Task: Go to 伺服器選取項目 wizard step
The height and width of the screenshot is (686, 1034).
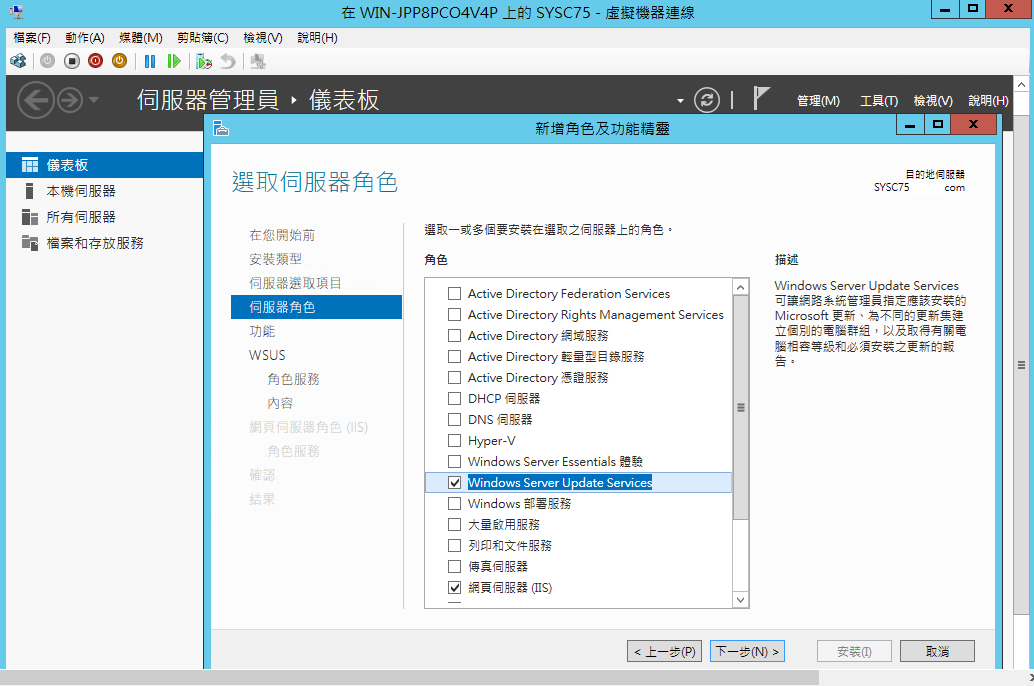Action: pyautogui.click(x=295, y=284)
